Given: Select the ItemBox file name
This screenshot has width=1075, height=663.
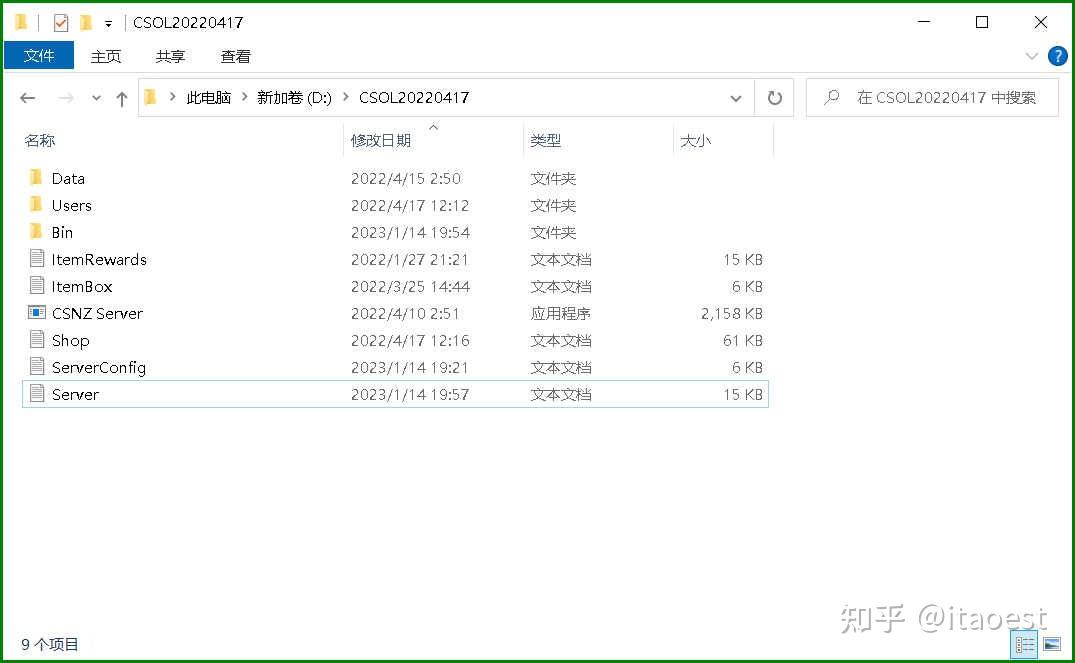Looking at the screenshot, I should tap(82, 286).
